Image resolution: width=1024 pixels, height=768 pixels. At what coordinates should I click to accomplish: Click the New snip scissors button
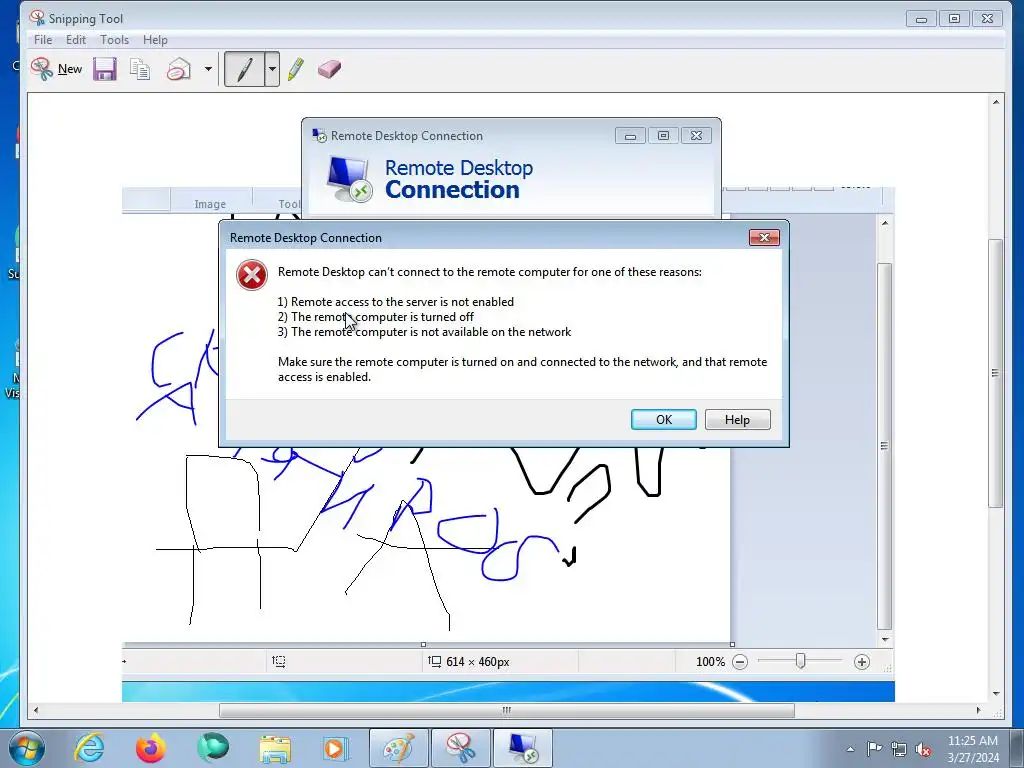coord(56,69)
